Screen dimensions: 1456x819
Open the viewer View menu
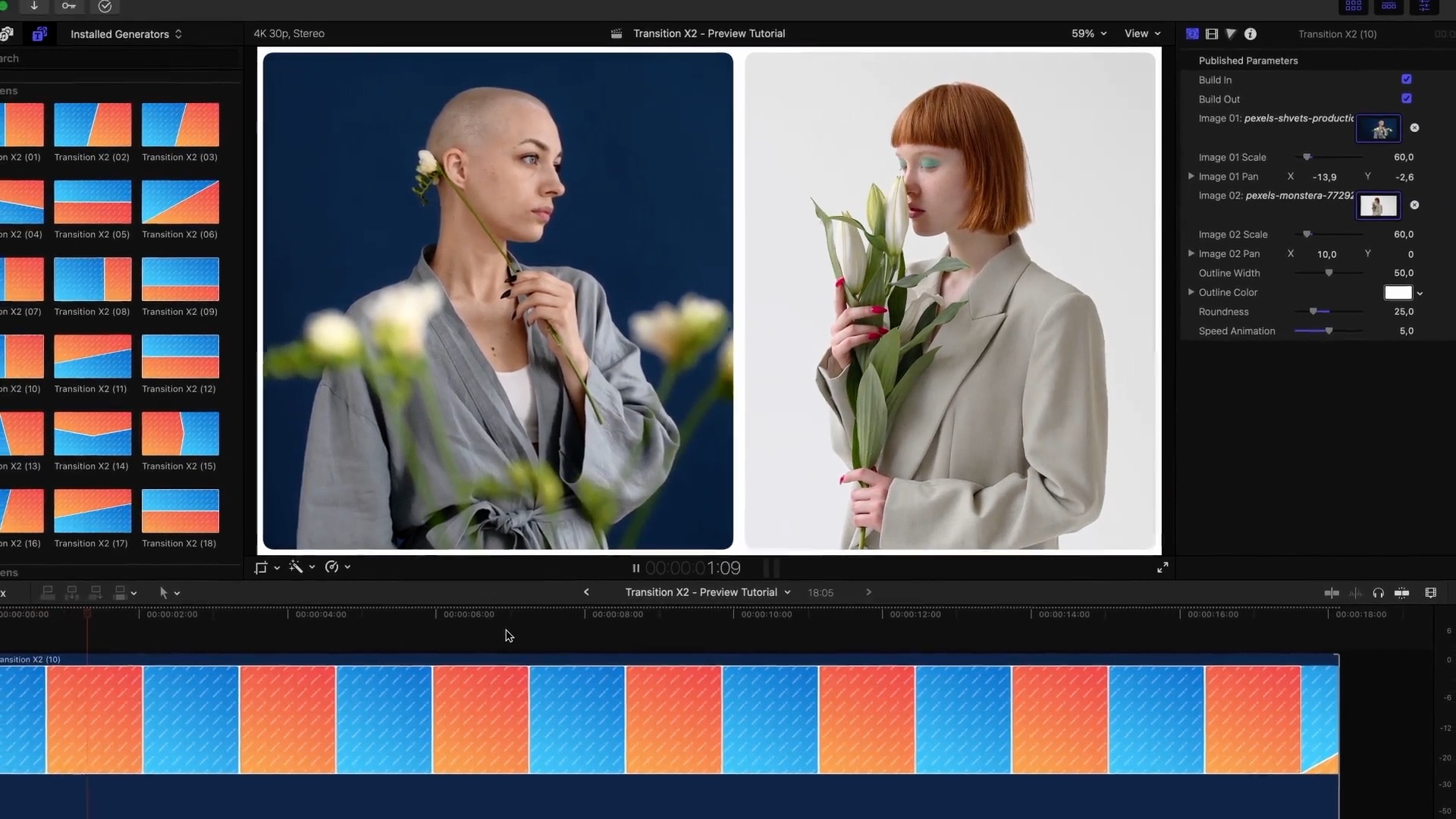coord(1142,33)
